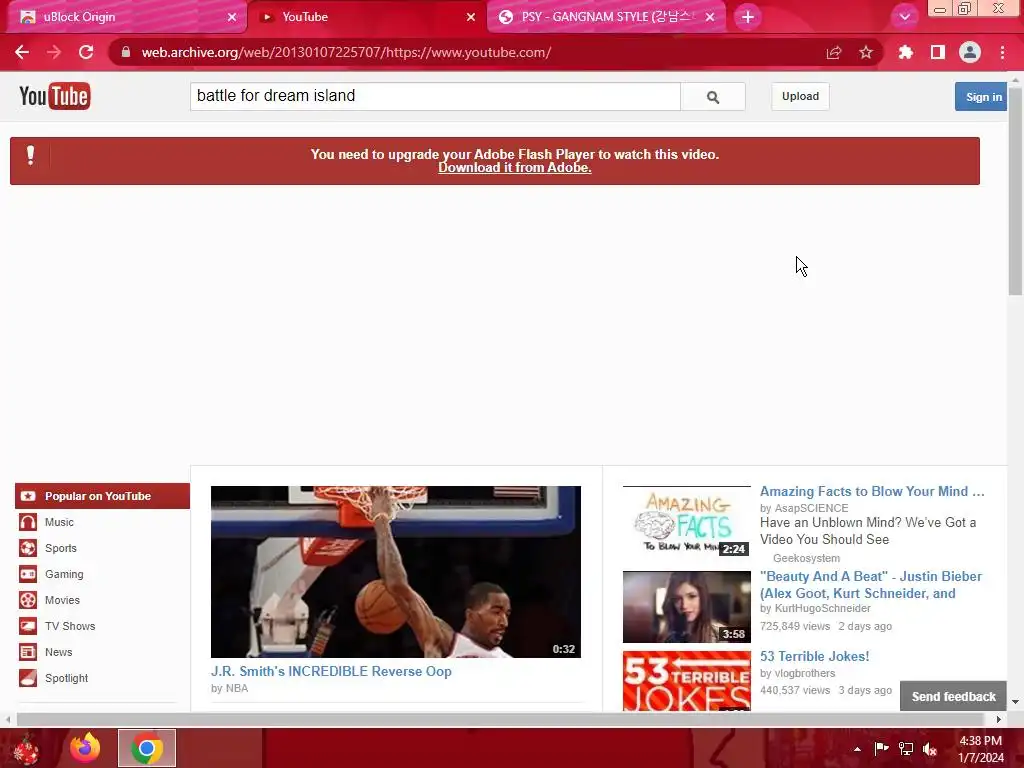The height and width of the screenshot is (768, 1024).
Task: Click the Gaming category icon
Action: click(27, 574)
